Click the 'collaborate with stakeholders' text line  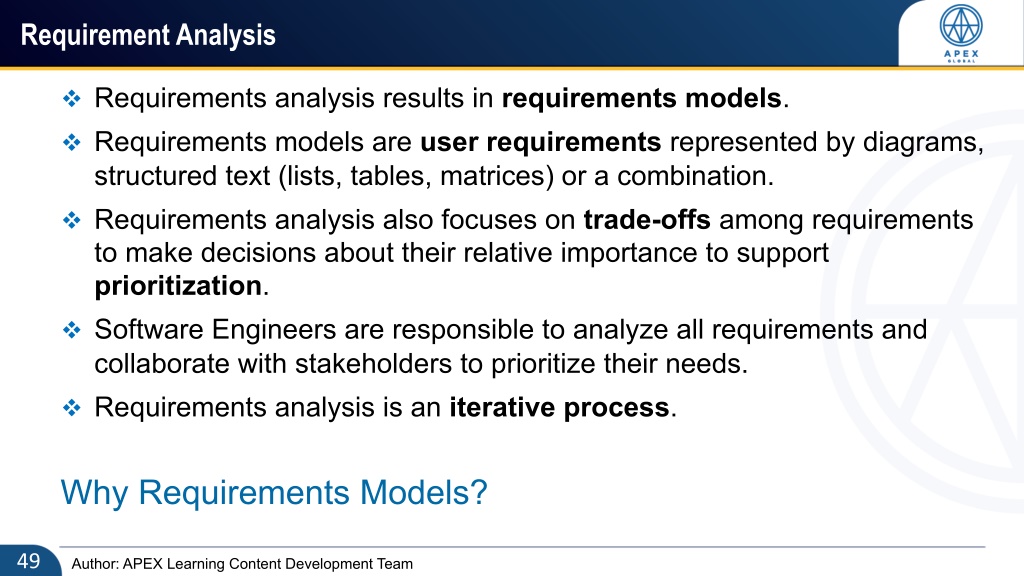pyautogui.click(x=421, y=364)
